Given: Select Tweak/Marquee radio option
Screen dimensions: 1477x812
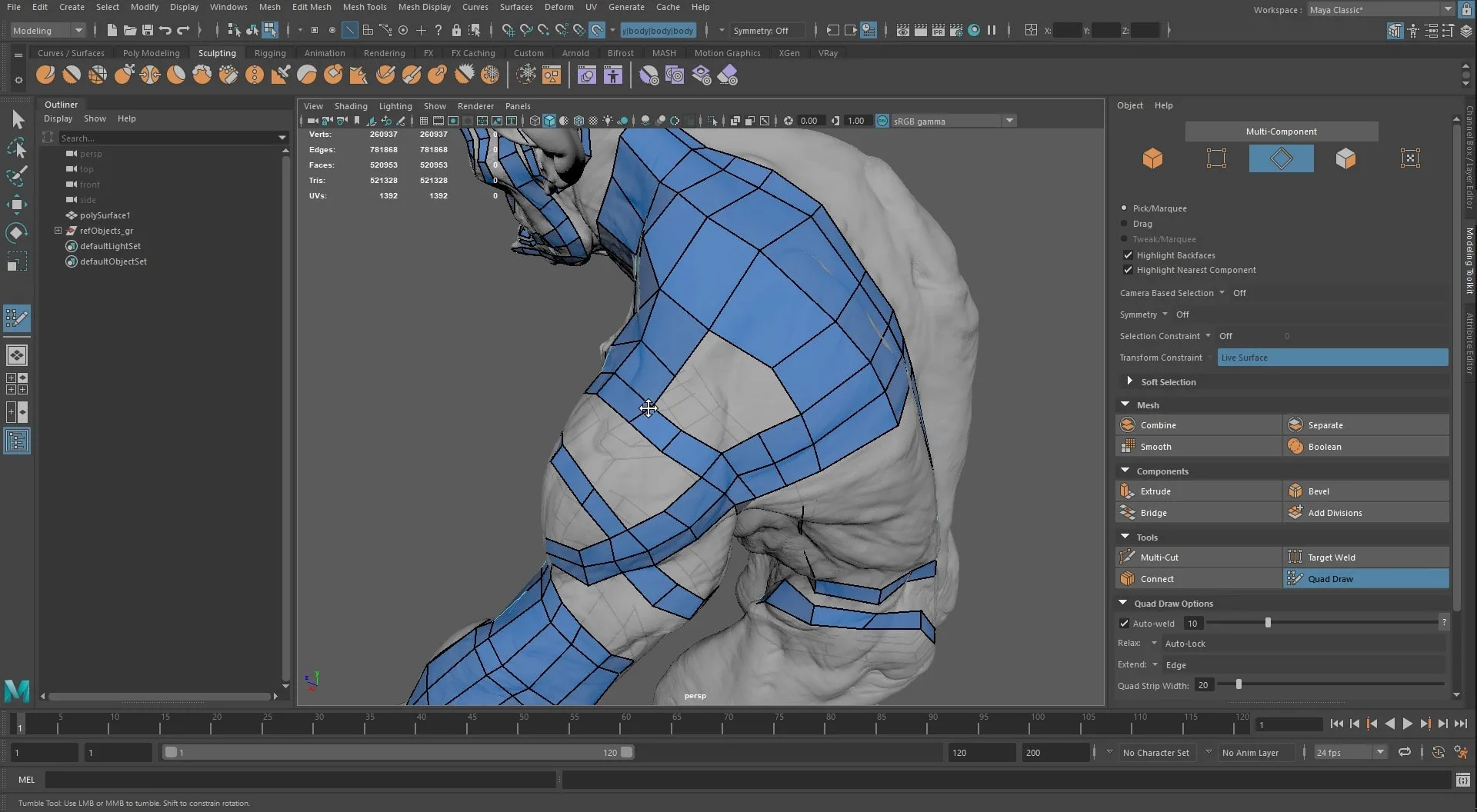Looking at the screenshot, I should (1124, 239).
